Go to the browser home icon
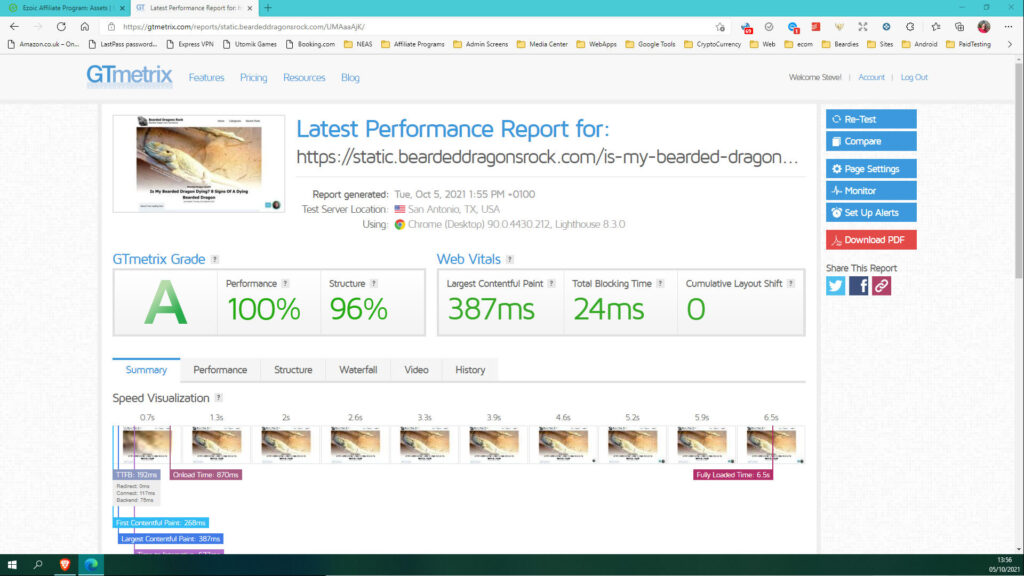Image resolution: width=1024 pixels, height=576 pixels. click(85, 27)
